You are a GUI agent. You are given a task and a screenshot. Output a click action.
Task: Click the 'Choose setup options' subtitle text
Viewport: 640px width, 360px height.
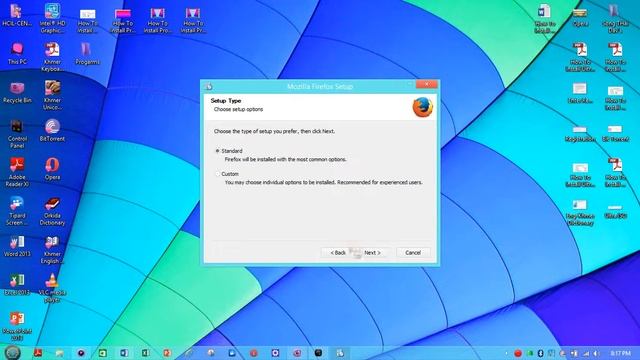tap(238, 109)
